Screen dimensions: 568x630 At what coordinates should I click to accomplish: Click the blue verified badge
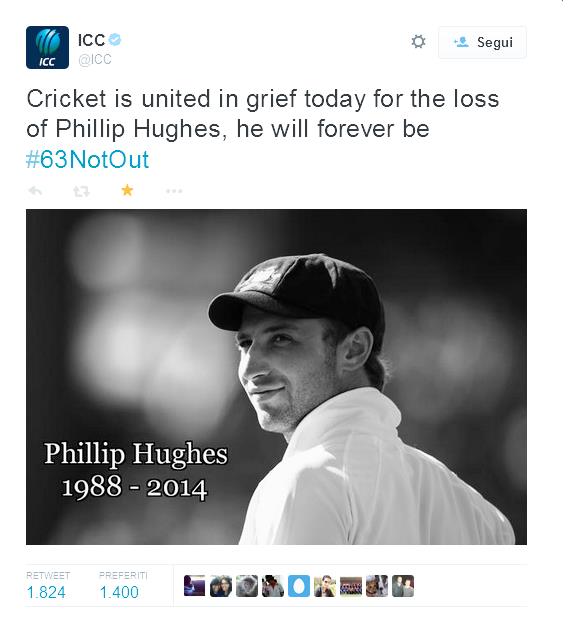(x=115, y=40)
